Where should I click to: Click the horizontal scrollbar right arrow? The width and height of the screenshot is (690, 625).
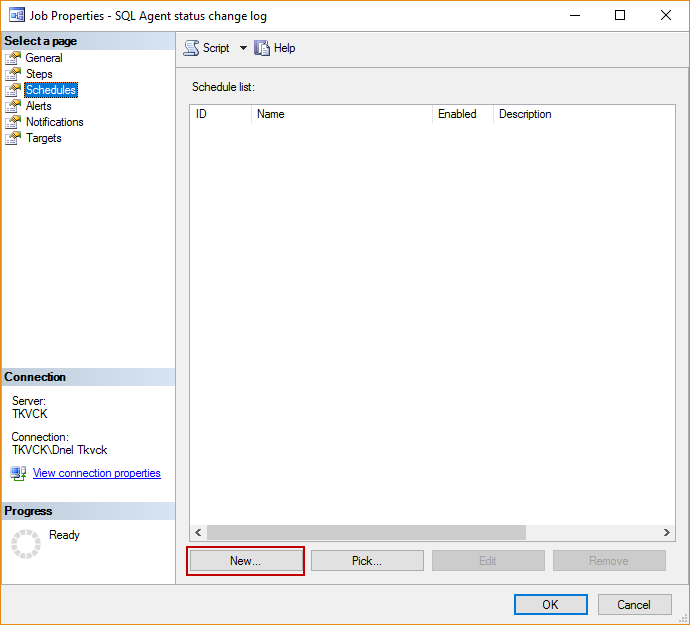pyautogui.click(x=667, y=533)
